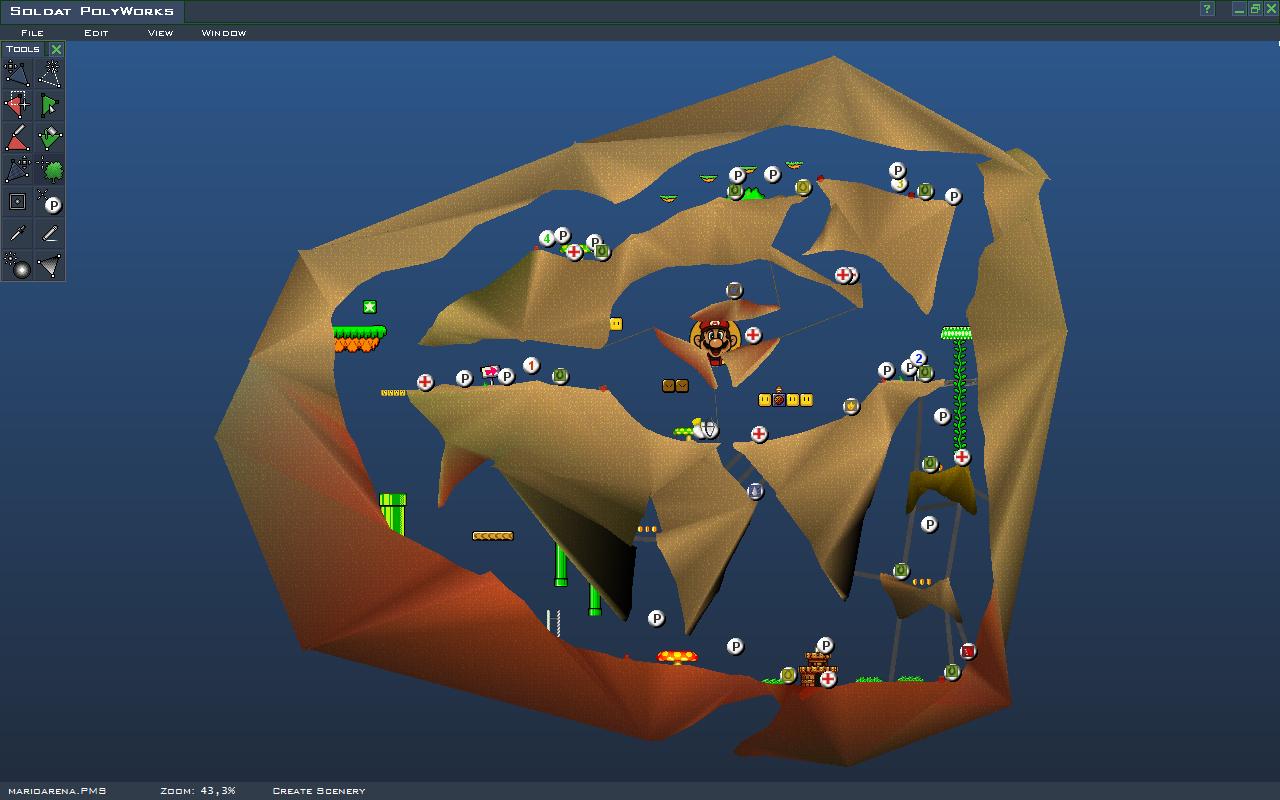Image resolution: width=1280 pixels, height=800 pixels.
Task: Select the Move Polygon tool with arrows
Action: 17,73
